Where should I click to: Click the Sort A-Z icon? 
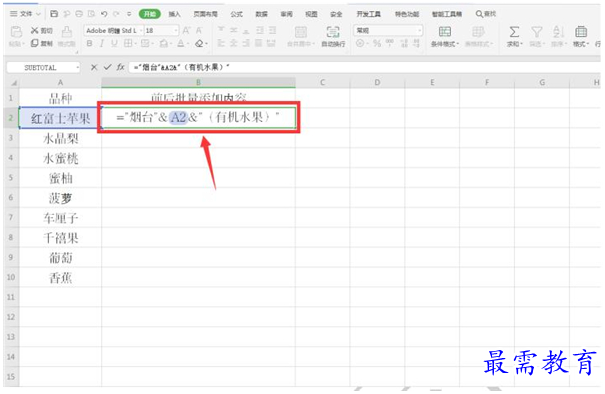pos(558,32)
